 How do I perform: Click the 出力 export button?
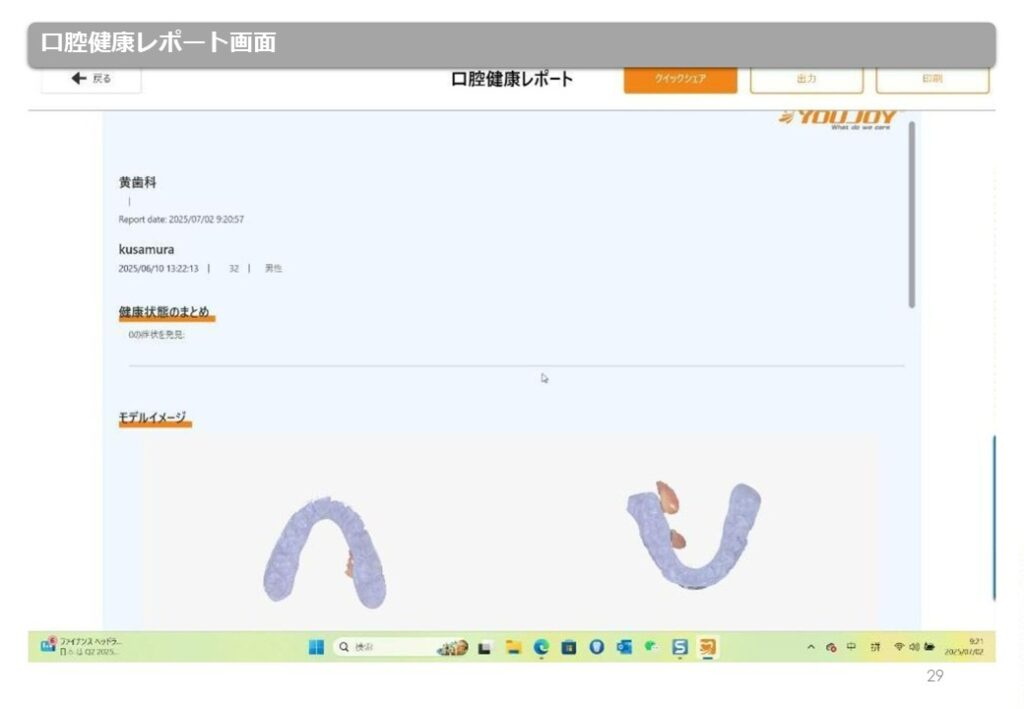tap(806, 79)
